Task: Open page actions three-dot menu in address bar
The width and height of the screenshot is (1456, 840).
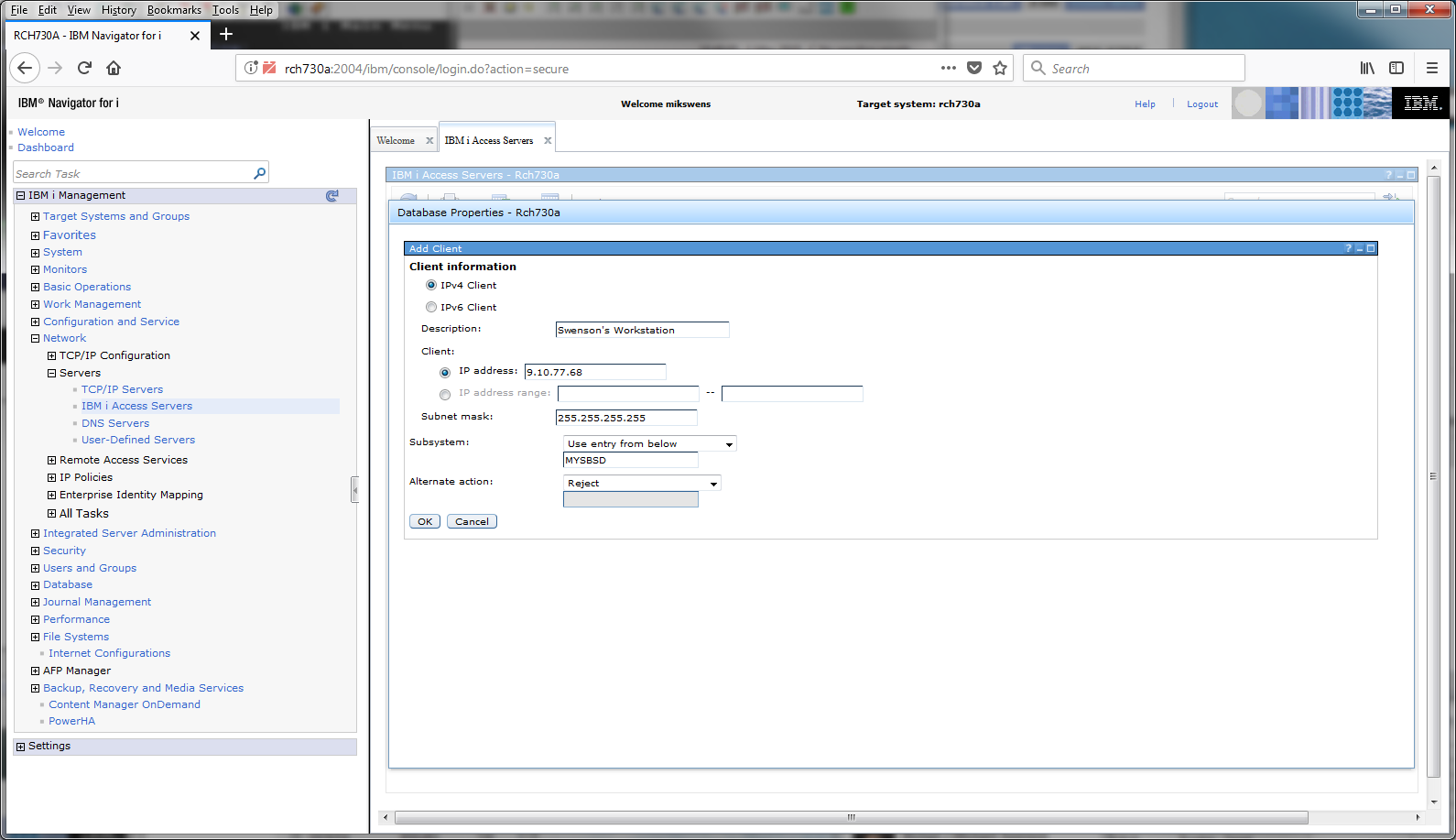Action: click(949, 68)
